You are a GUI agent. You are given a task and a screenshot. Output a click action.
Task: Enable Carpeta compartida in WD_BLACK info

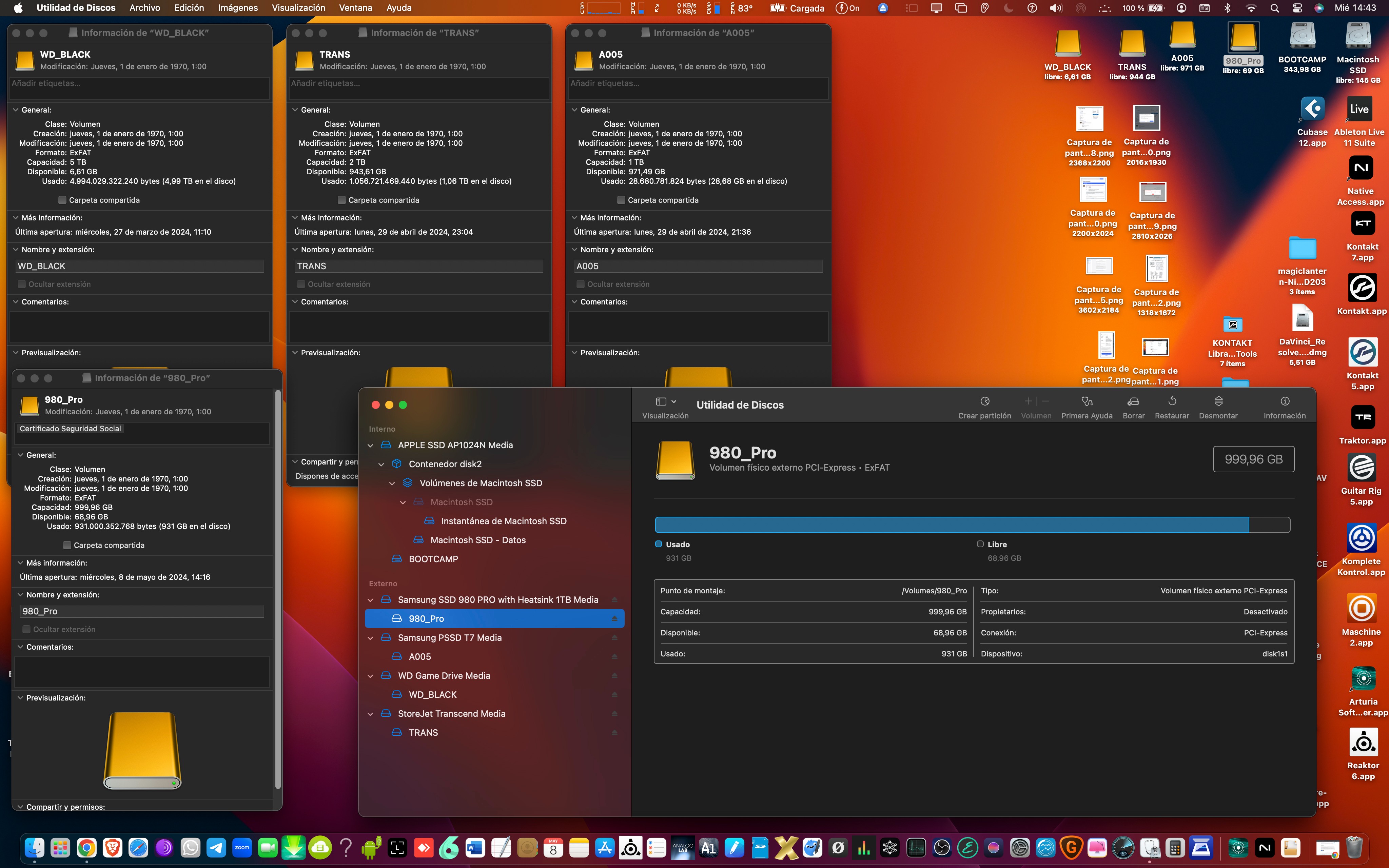click(x=62, y=200)
